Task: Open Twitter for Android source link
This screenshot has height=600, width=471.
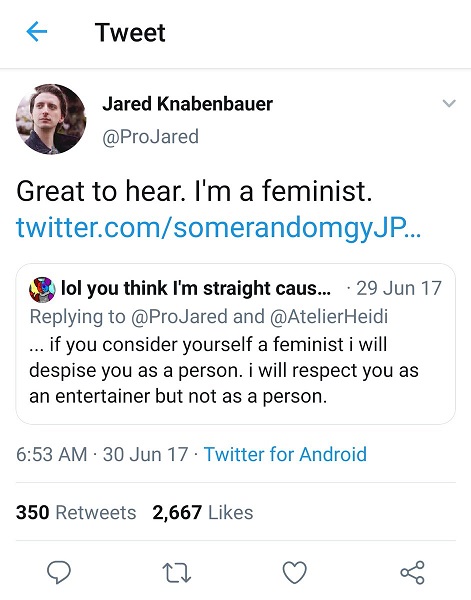Action: (285, 454)
